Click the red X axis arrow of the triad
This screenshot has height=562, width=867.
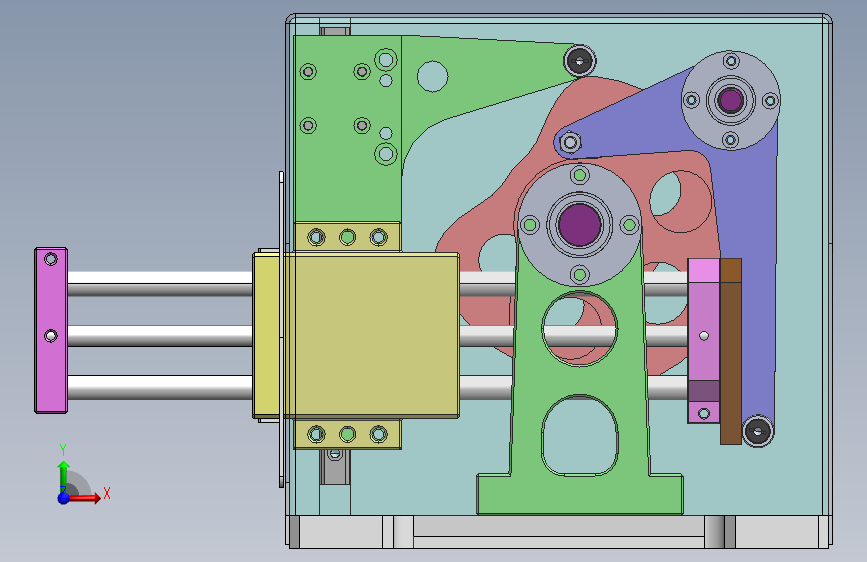(x=85, y=498)
